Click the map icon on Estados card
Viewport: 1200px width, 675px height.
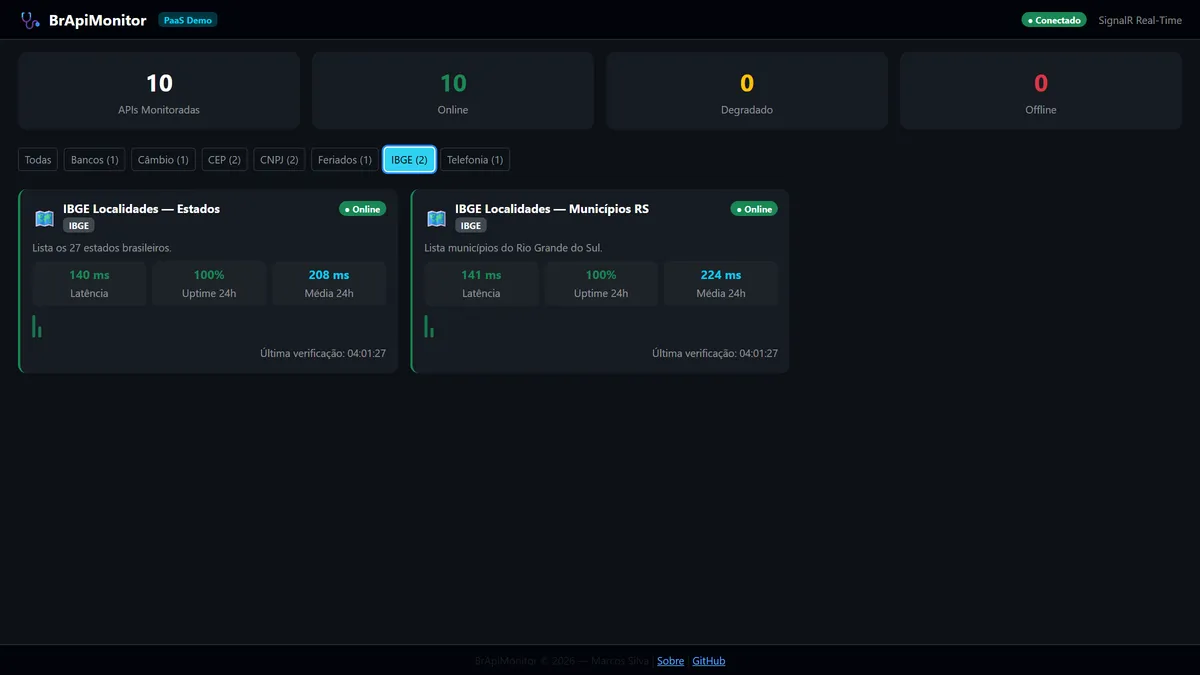[44, 218]
